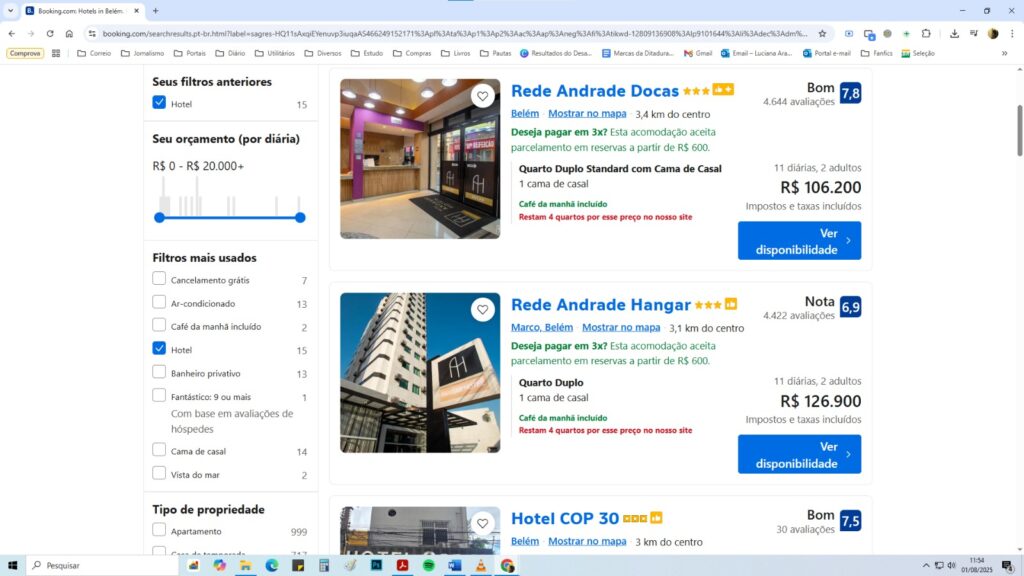The height and width of the screenshot is (576, 1024).
Task: Tick the Vista do mar checkbox
Action: [159, 473]
